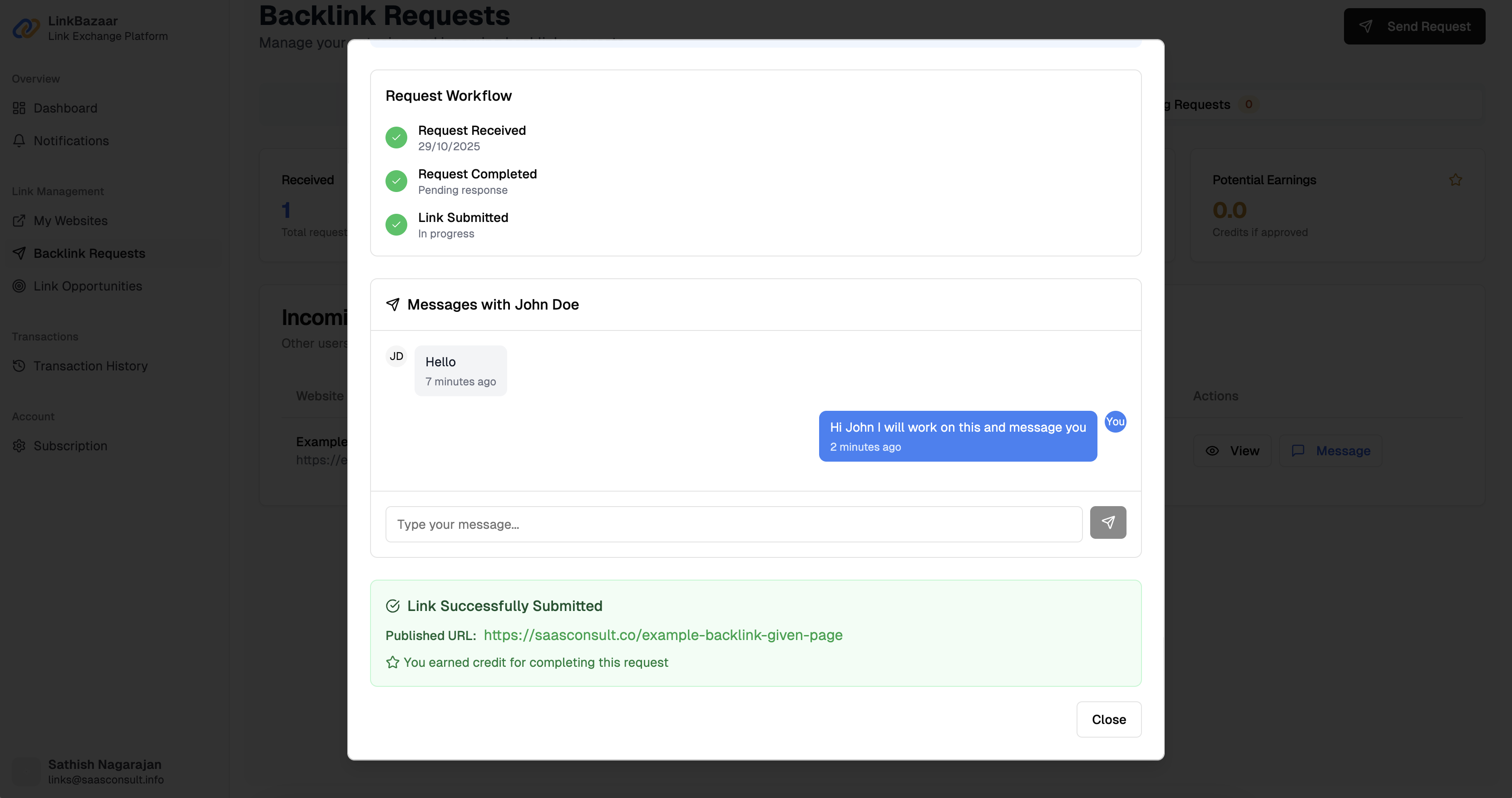Image resolution: width=1512 pixels, height=798 pixels.
Task: Click the star icon beside Potential Earnings
Action: click(1455, 180)
